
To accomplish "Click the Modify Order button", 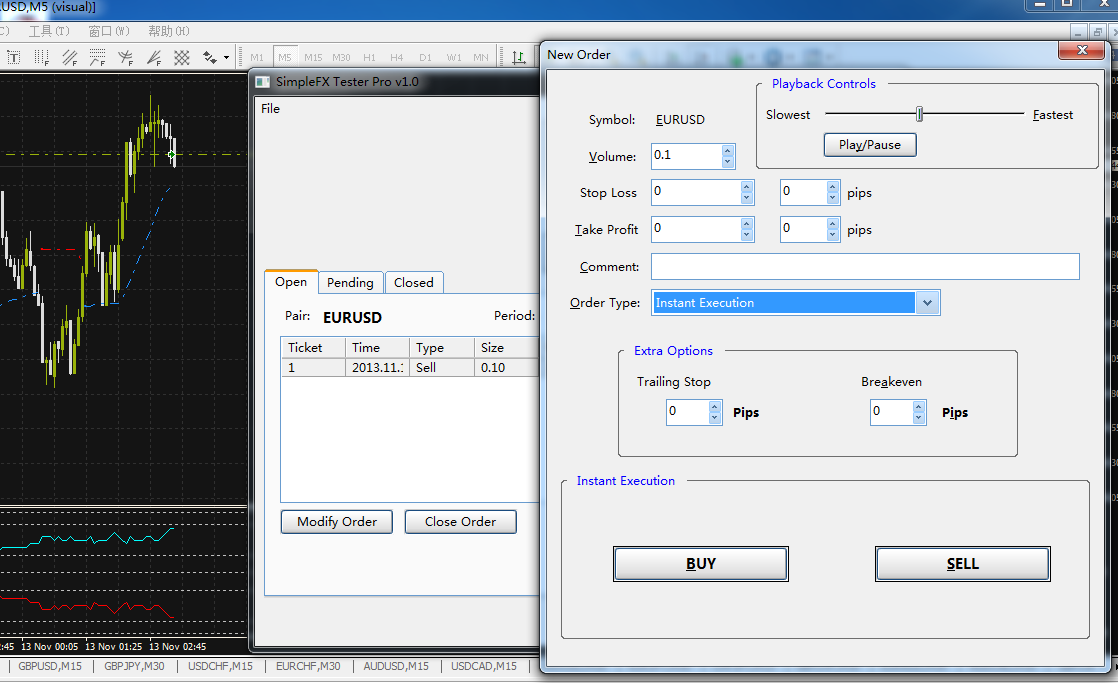I will [x=337, y=522].
